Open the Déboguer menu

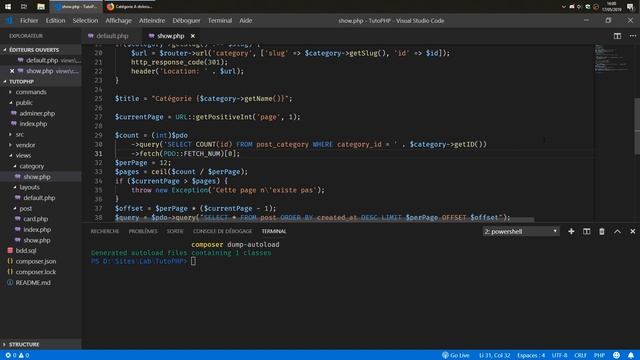[x=186, y=20]
